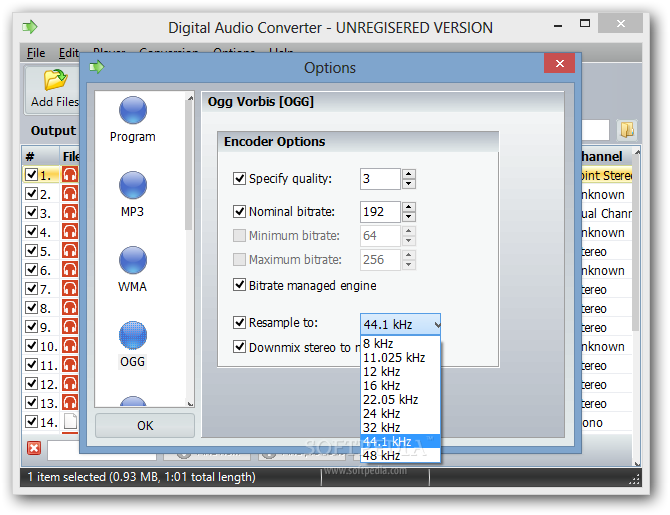
Task: Click category list scrollbar thumb in Options
Action: [188, 166]
